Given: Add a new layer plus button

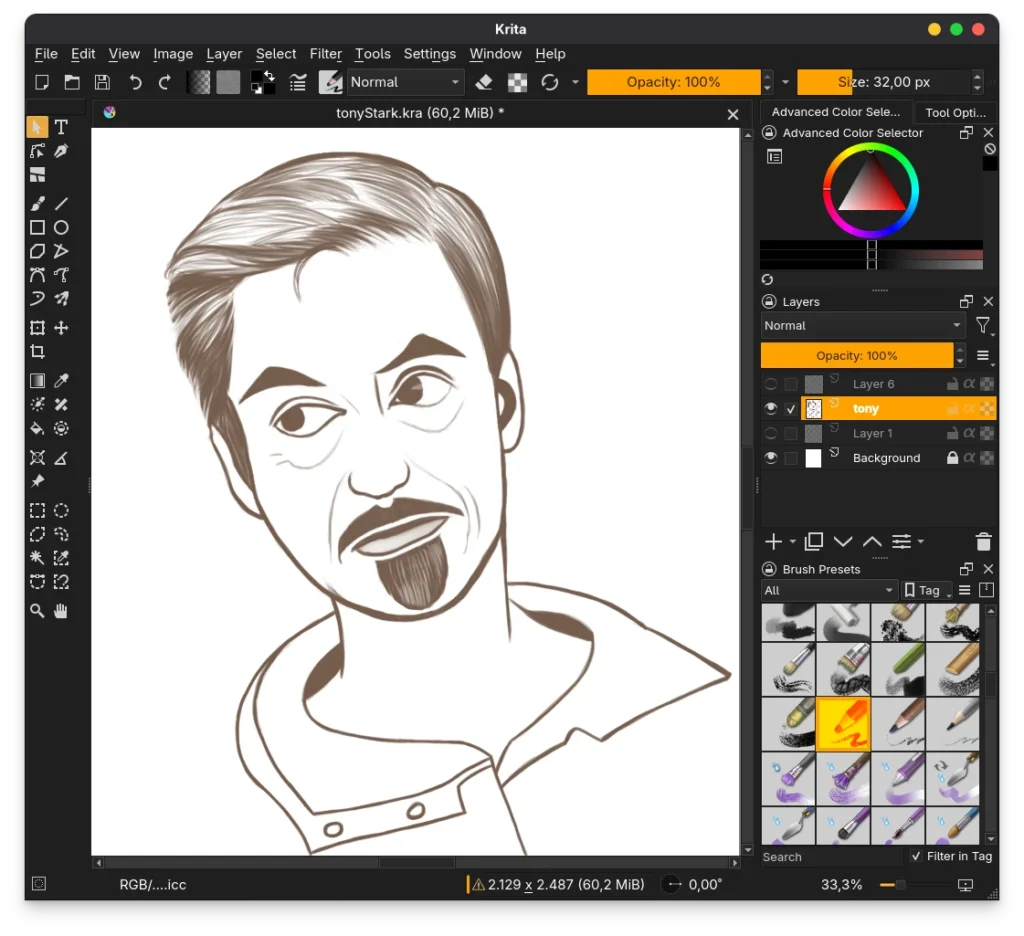Looking at the screenshot, I should click(773, 541).
